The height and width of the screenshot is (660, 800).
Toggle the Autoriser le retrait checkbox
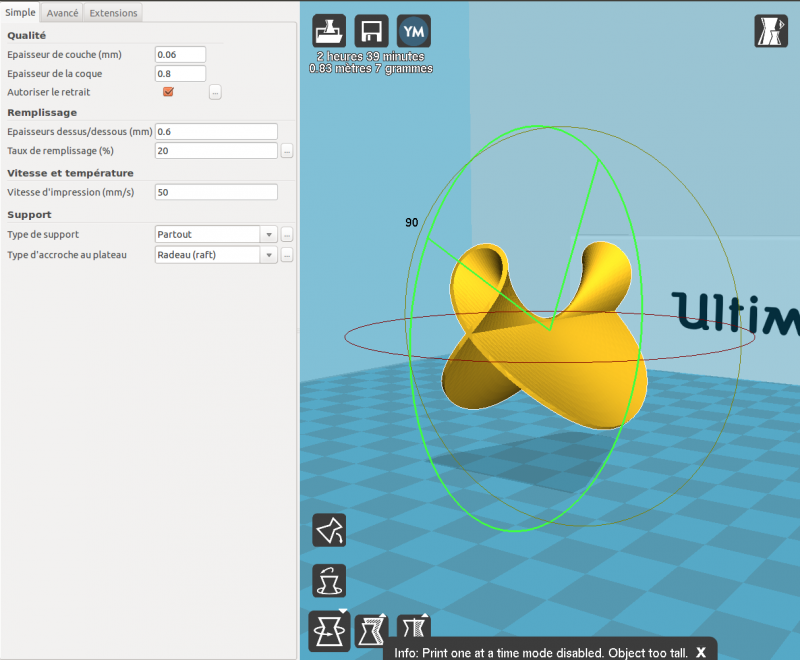tap(168, 92)
